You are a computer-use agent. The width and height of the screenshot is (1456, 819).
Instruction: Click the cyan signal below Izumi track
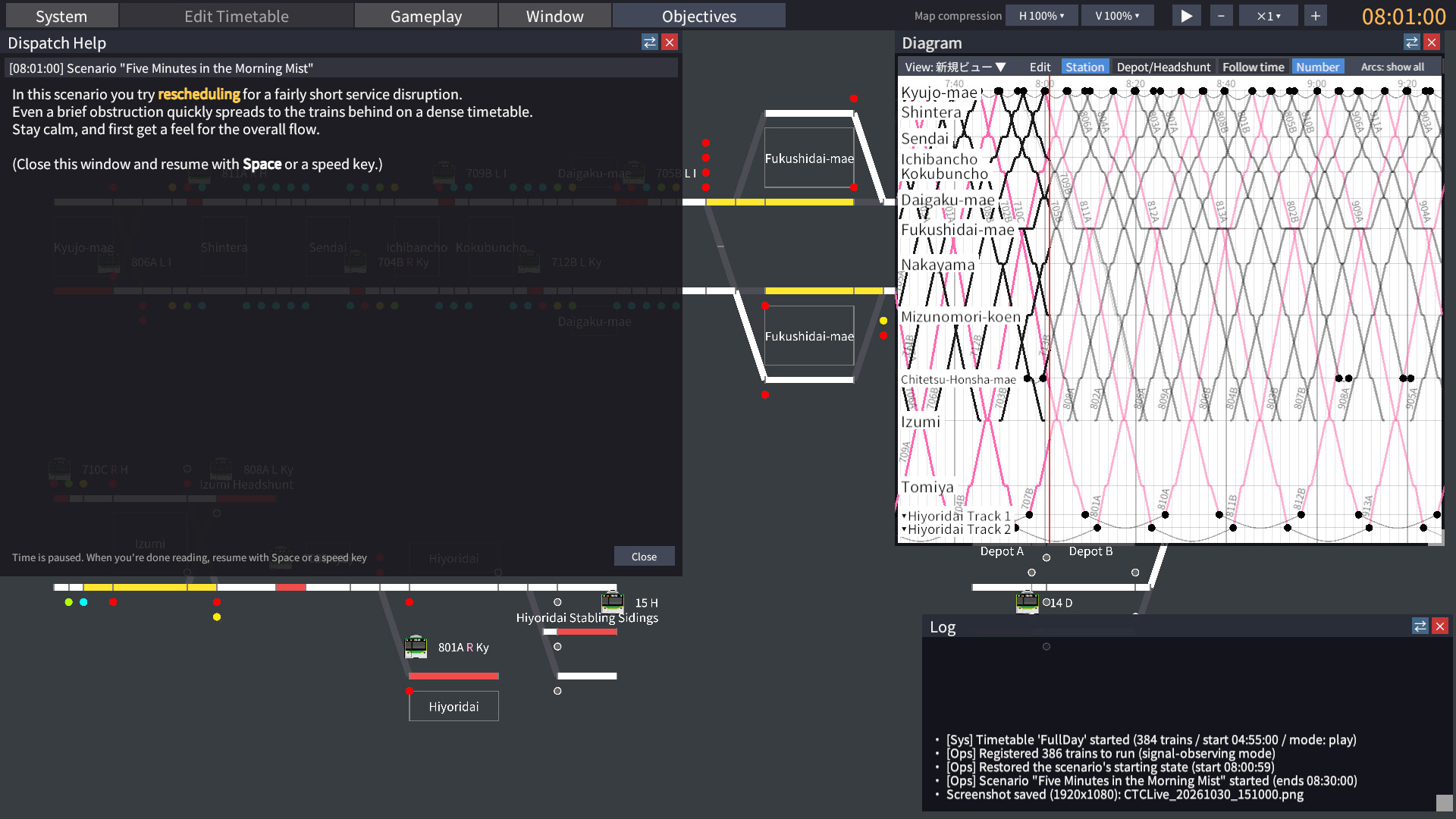click(83, 602)
